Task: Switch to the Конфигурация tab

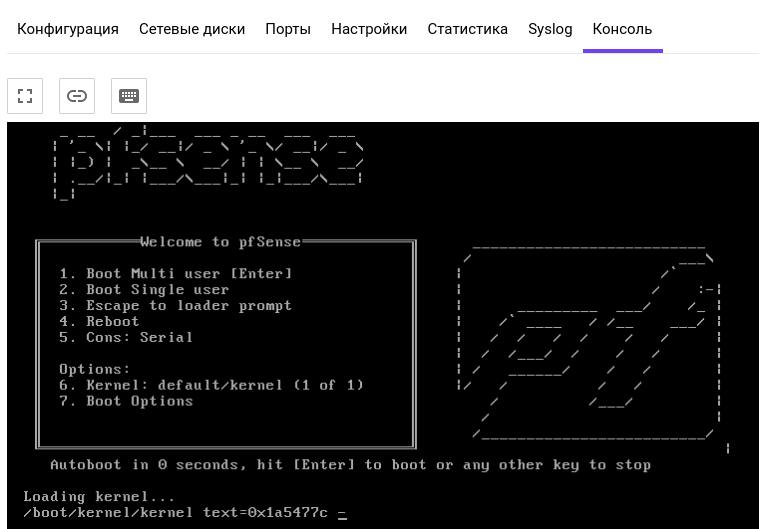Action: 68,29
